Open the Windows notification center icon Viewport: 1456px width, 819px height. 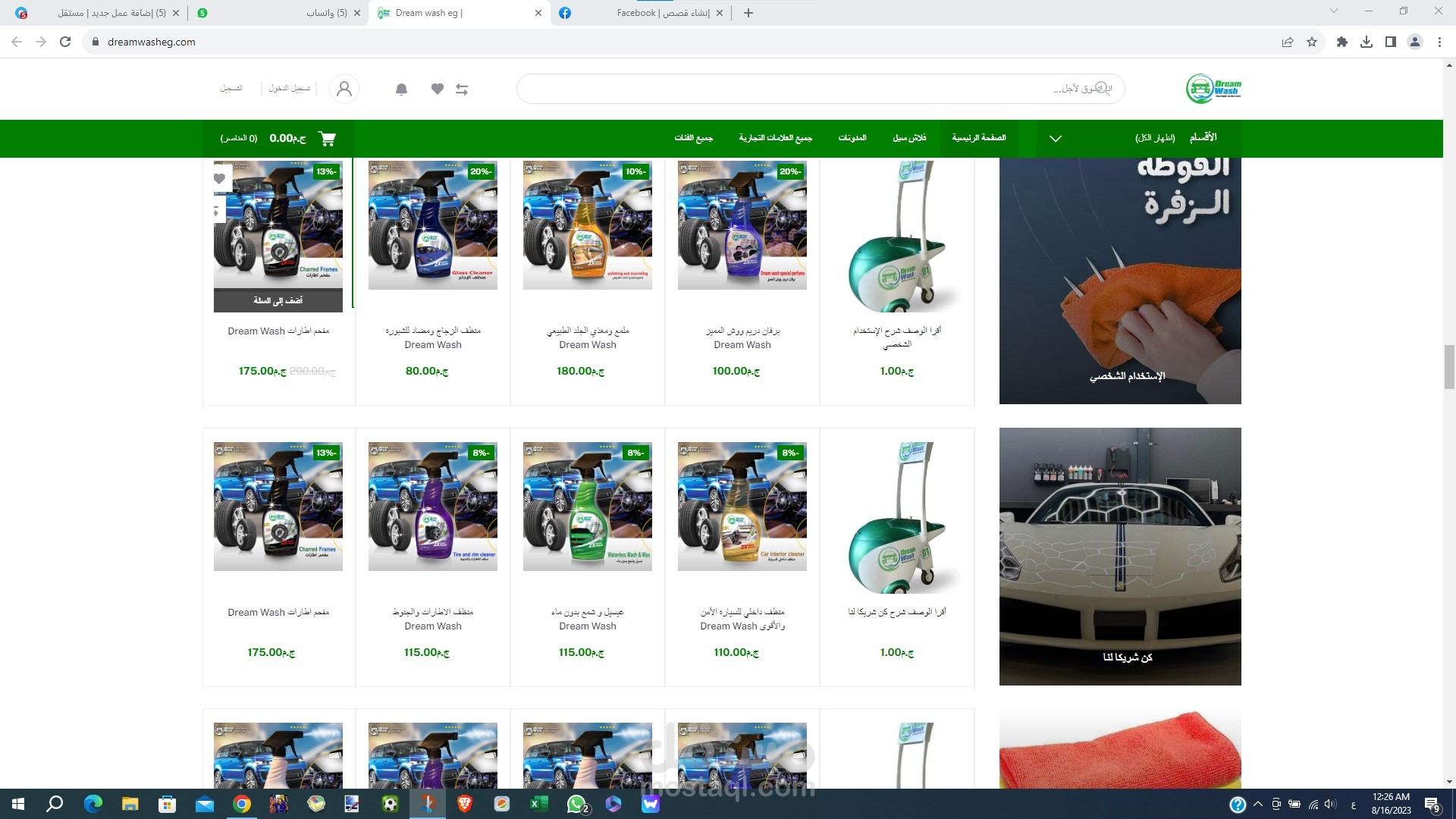click(x=1432, y=804)
